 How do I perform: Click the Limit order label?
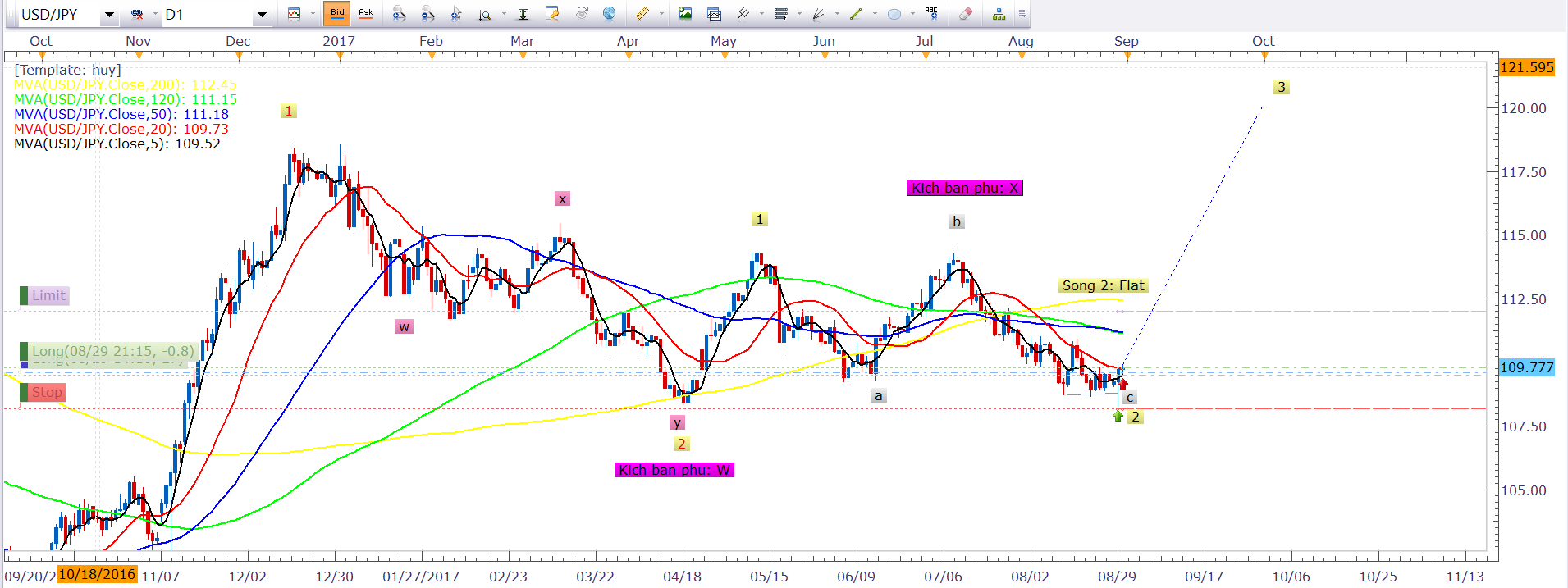click(48, 296)
